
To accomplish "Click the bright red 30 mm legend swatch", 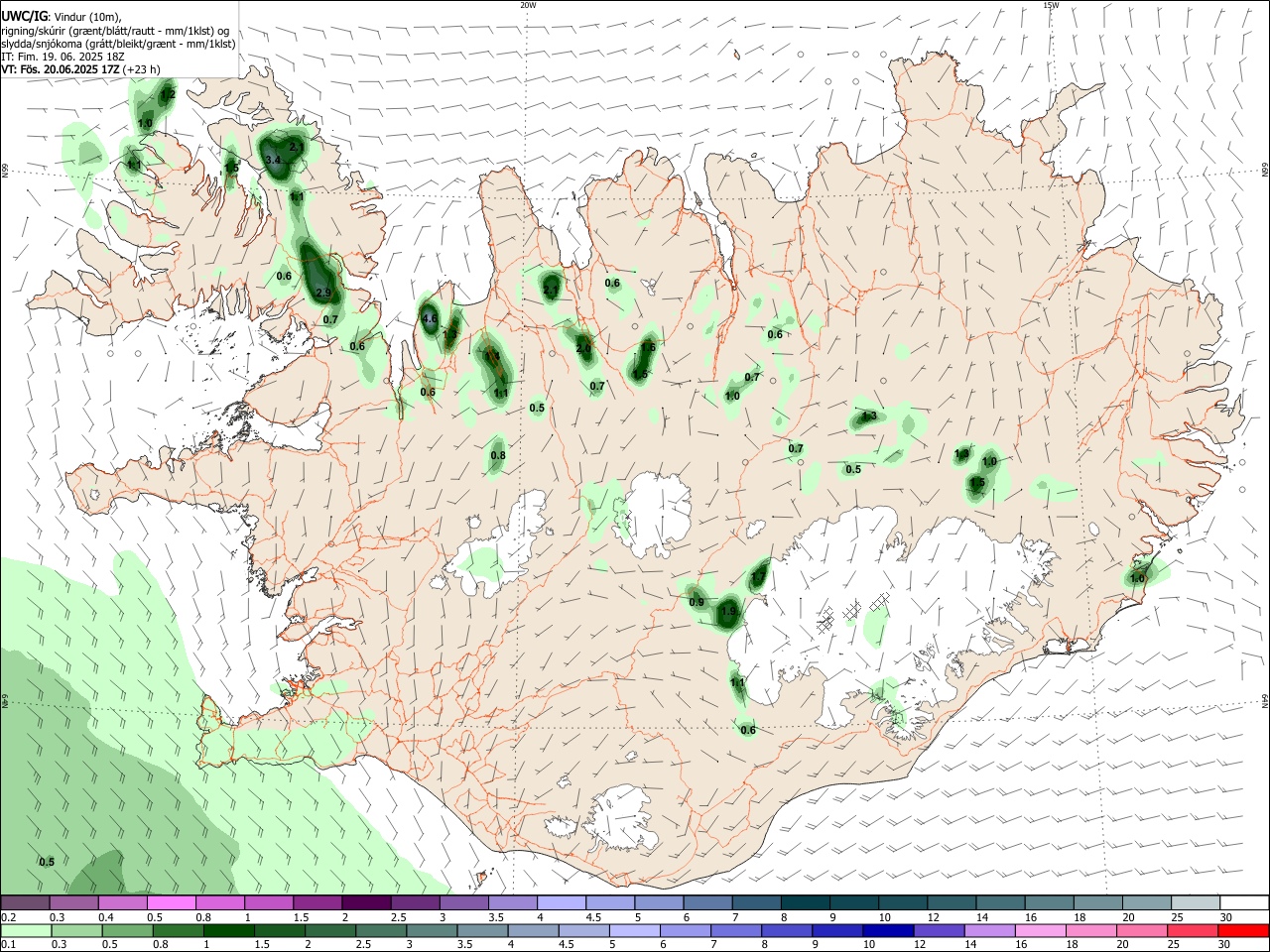I will coord(1243,930).
